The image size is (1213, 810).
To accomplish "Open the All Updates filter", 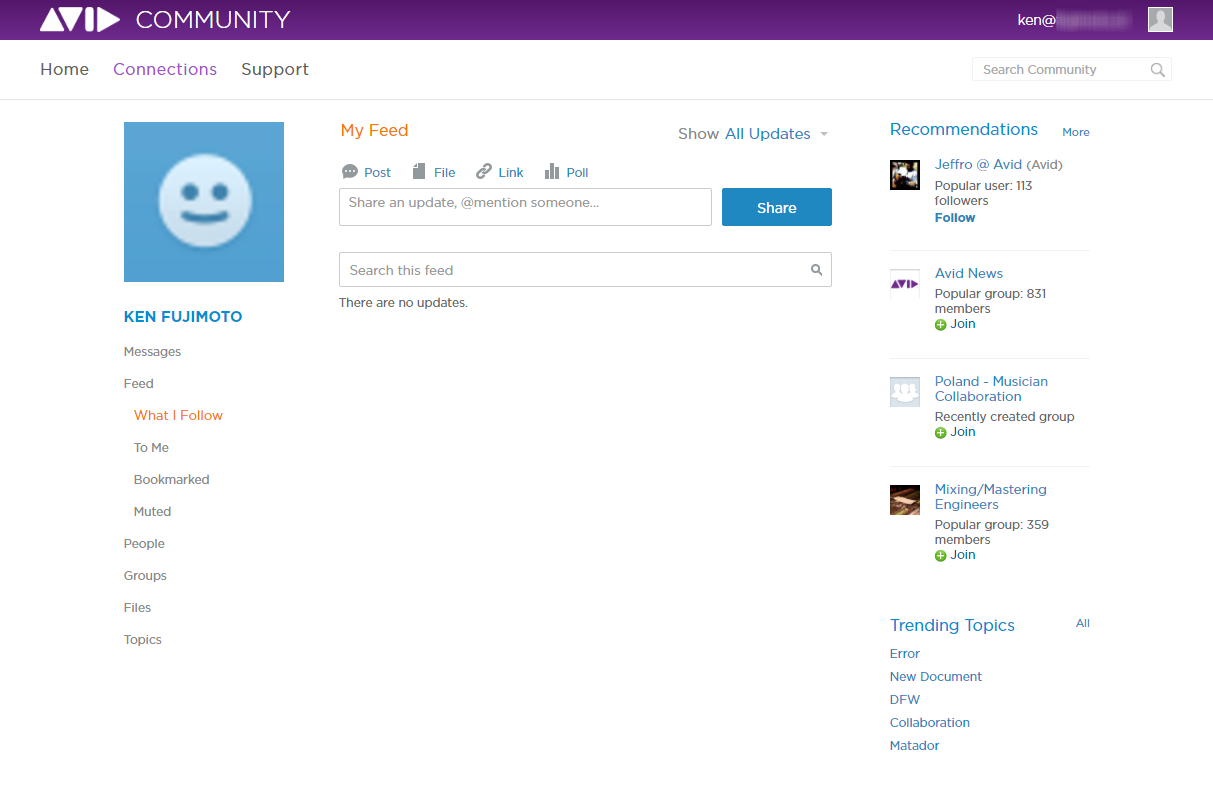I will coord(768,134).
